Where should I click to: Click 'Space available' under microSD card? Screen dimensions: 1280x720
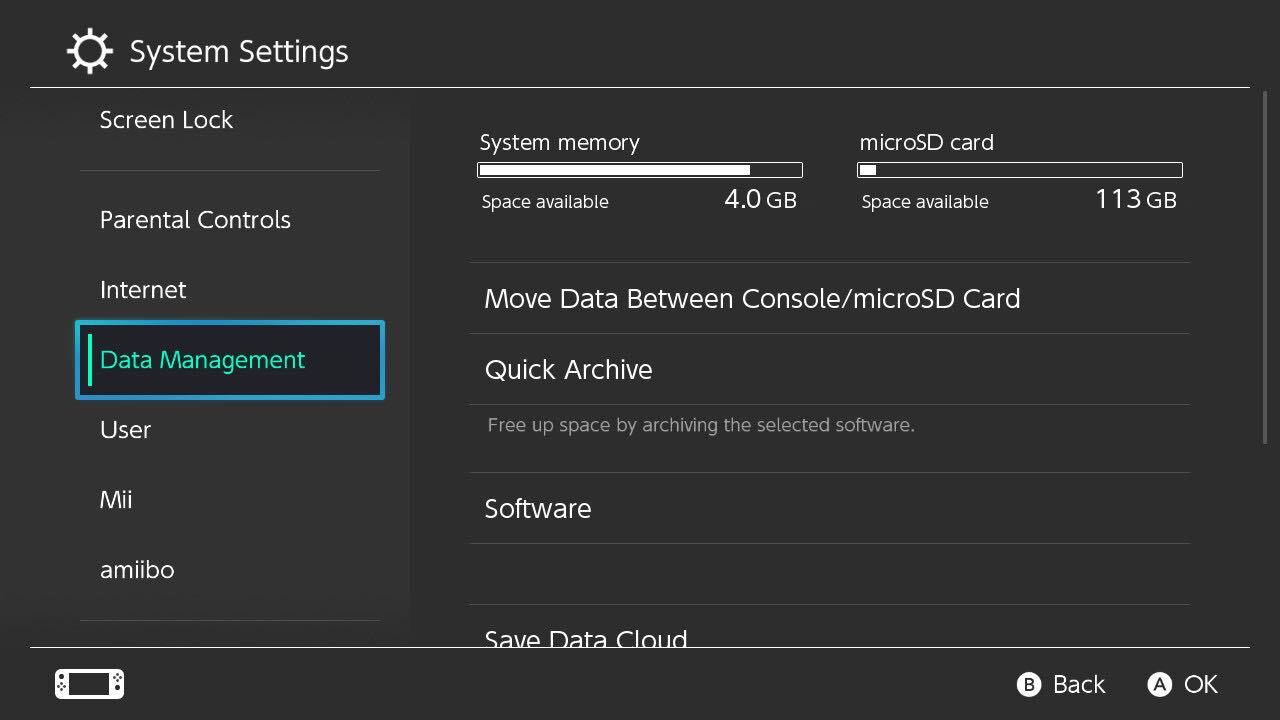click(925, 202)
